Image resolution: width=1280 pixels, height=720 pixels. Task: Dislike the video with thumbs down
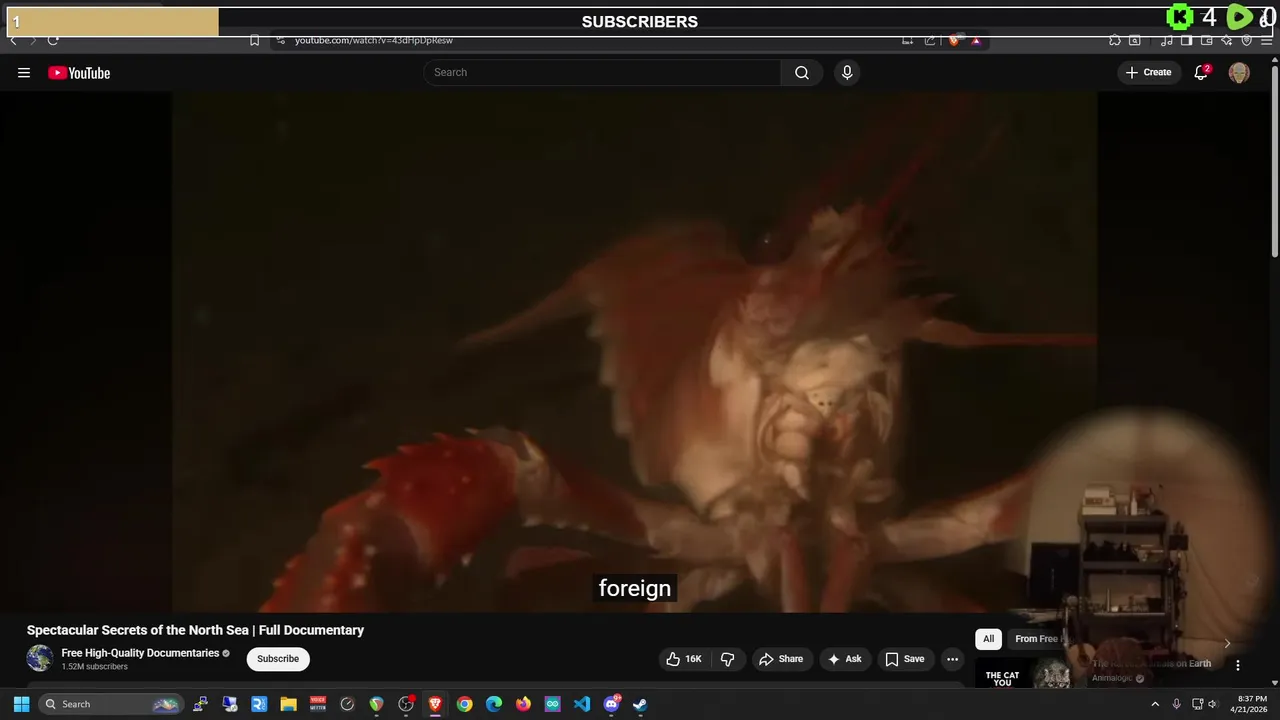click(728, 659)
